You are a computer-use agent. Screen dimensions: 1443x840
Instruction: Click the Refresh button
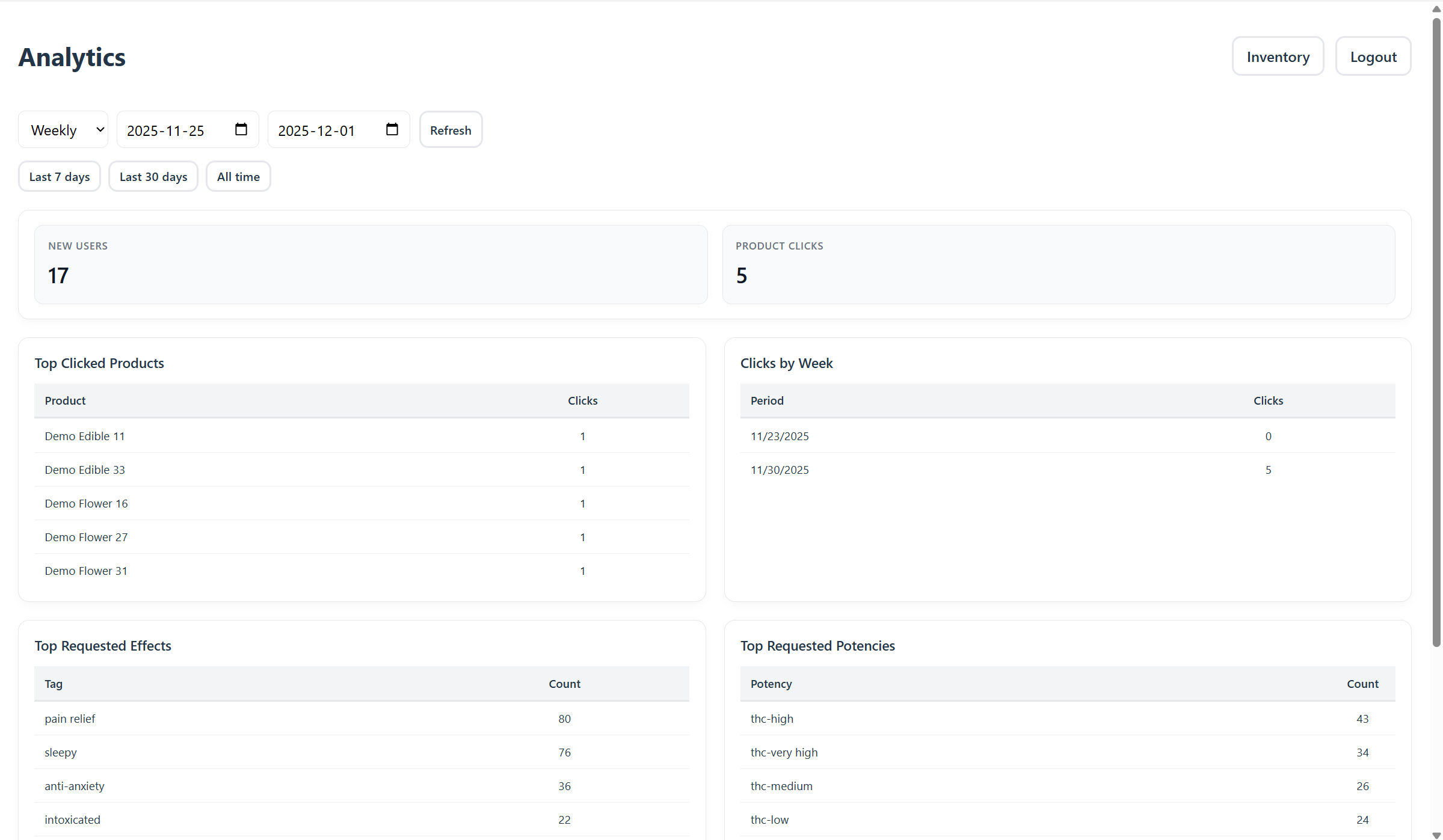(451, 130)
